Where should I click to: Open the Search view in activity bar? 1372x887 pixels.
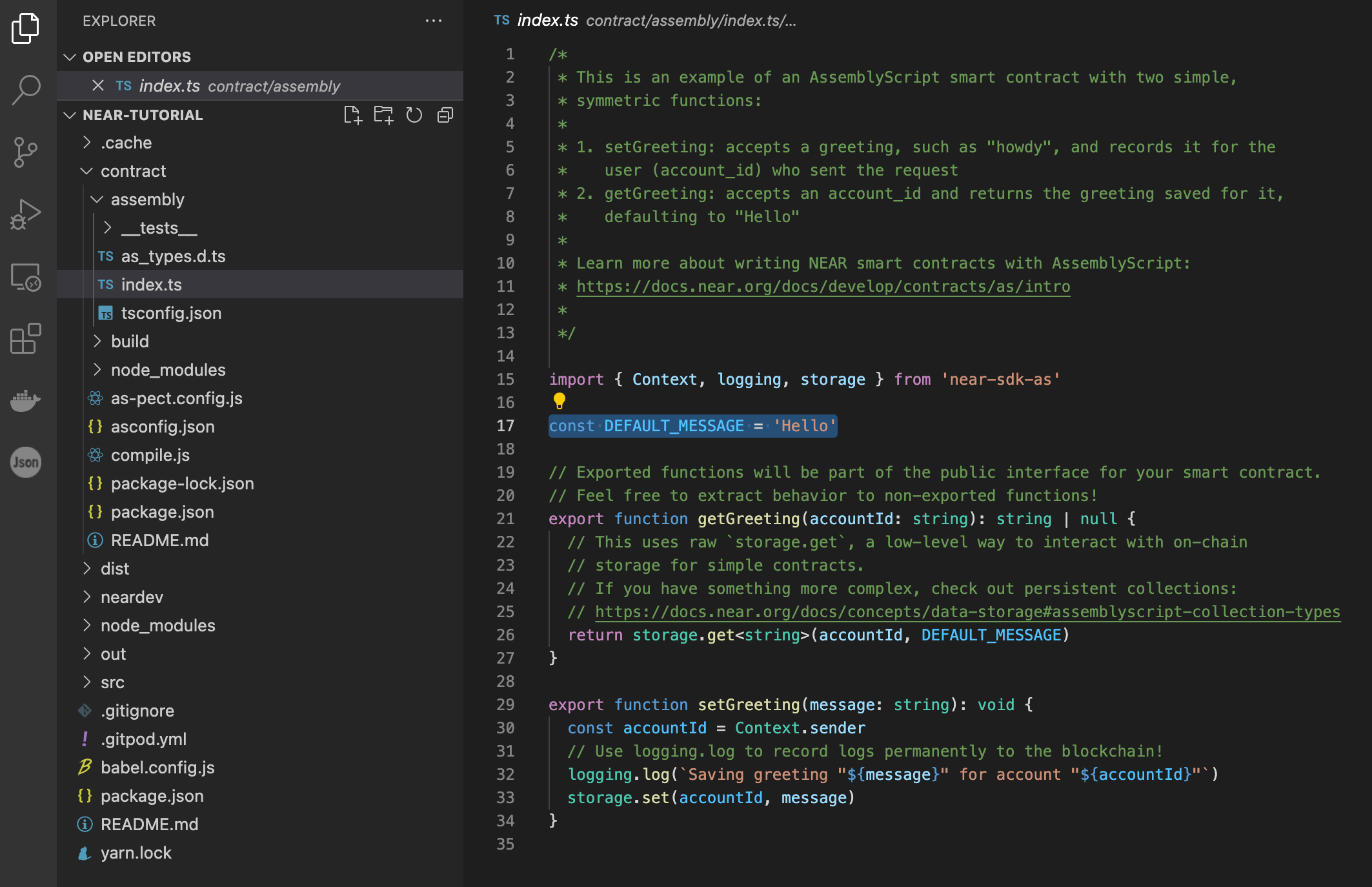pos(26,90)
